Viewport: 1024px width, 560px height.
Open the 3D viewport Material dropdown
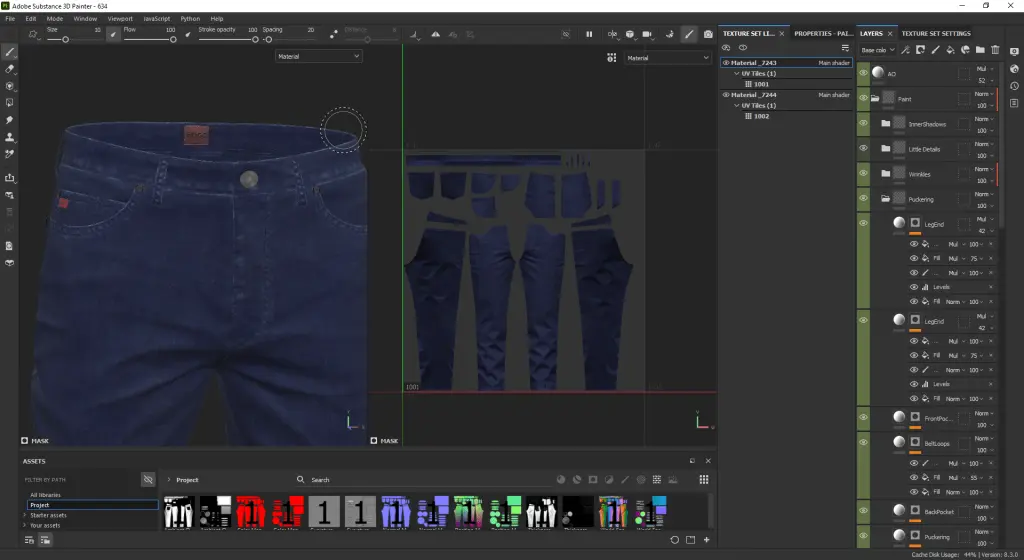click(x=318, y=57)
